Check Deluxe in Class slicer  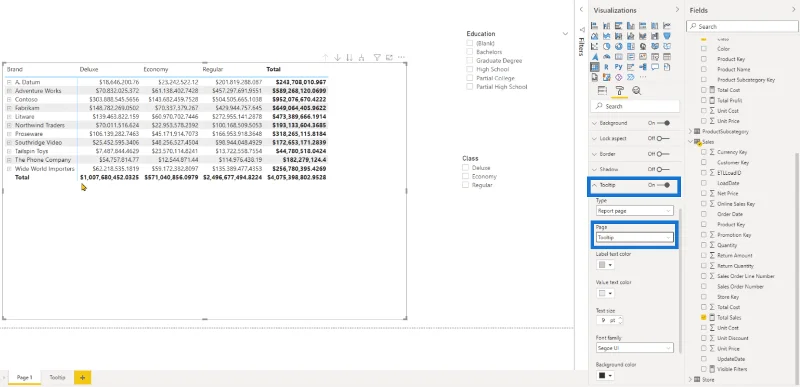coord(465,168)
